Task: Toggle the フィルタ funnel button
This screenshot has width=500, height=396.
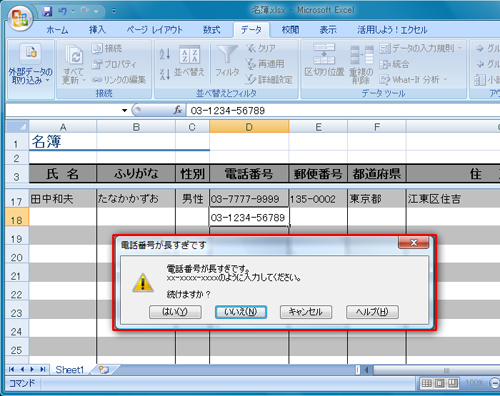Action: click(227, 61)
